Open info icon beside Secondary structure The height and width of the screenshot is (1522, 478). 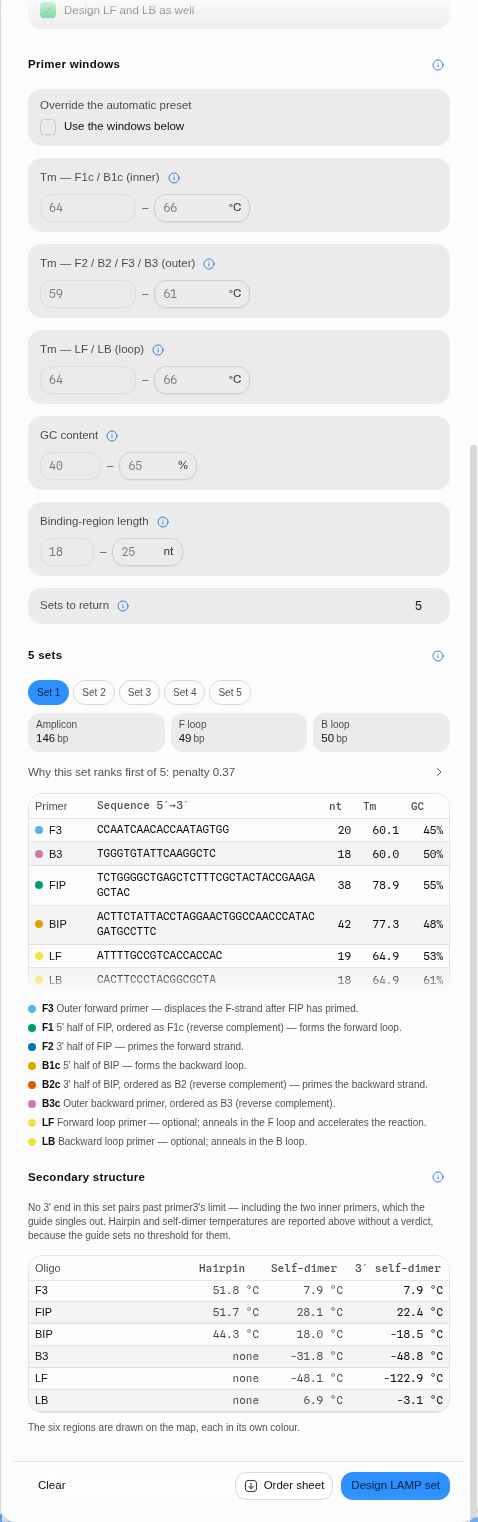tap(437, 1177)
